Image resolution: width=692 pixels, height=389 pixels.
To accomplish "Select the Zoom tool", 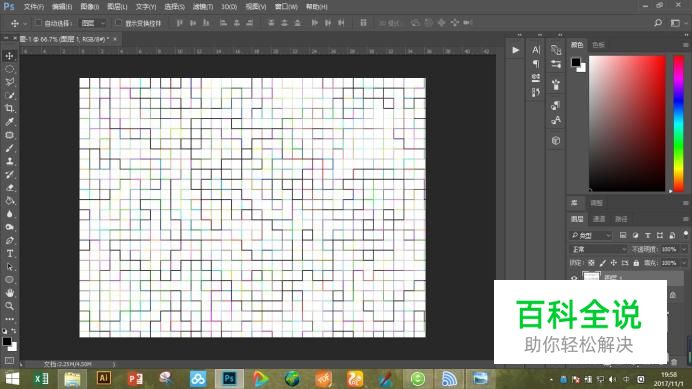I will click(x=9, y=306).
